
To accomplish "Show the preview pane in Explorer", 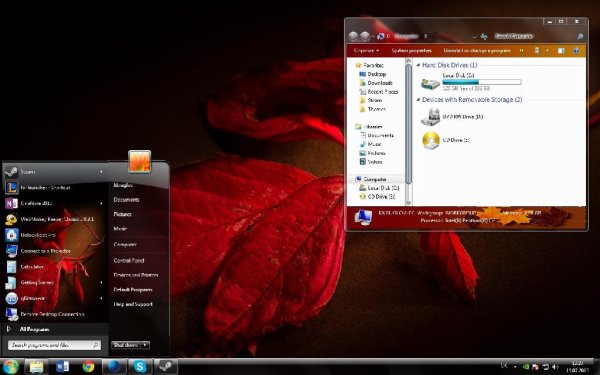I will (x=561, y=51).
